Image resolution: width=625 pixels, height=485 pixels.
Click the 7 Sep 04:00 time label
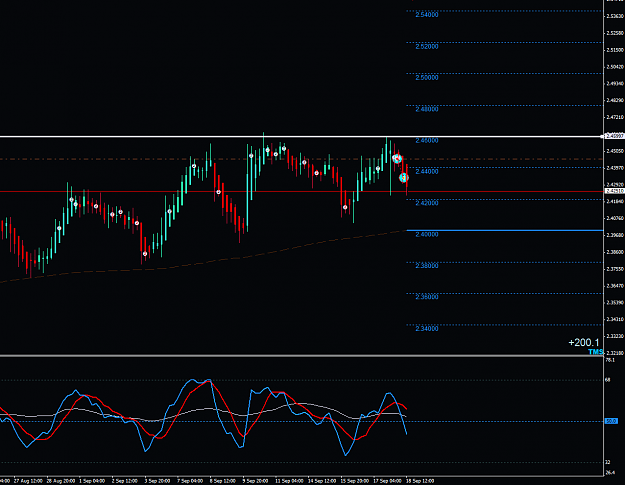pyautogui.click(x=190, y=481)
